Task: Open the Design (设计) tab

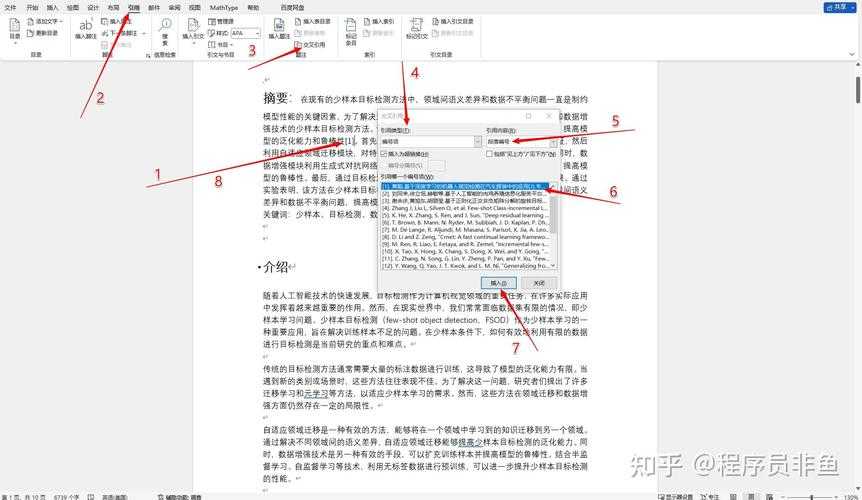Action: pyautogui.click(x=93, y=8)
